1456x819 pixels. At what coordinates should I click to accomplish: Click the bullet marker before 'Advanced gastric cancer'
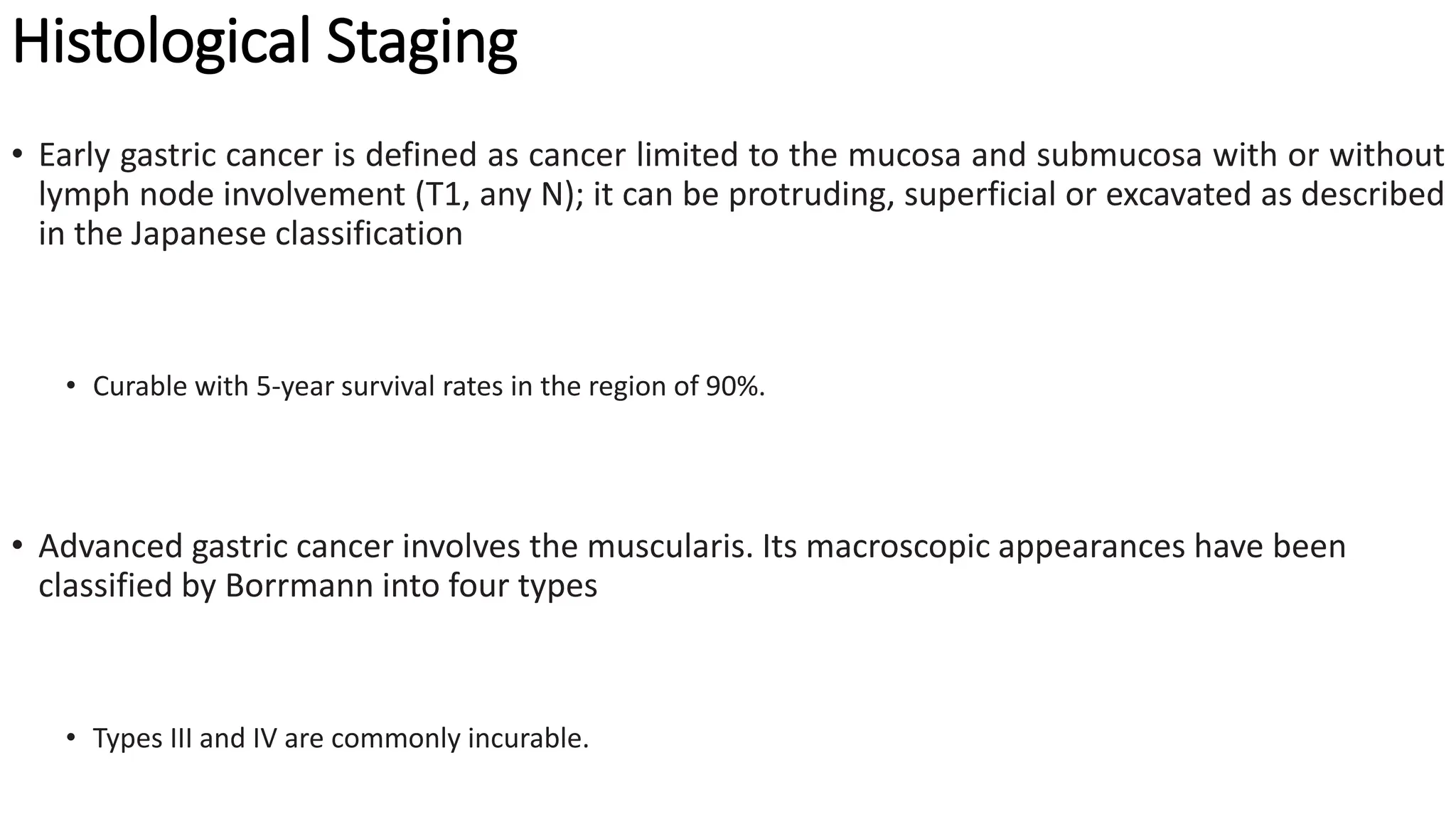click(x=18, y=545)
